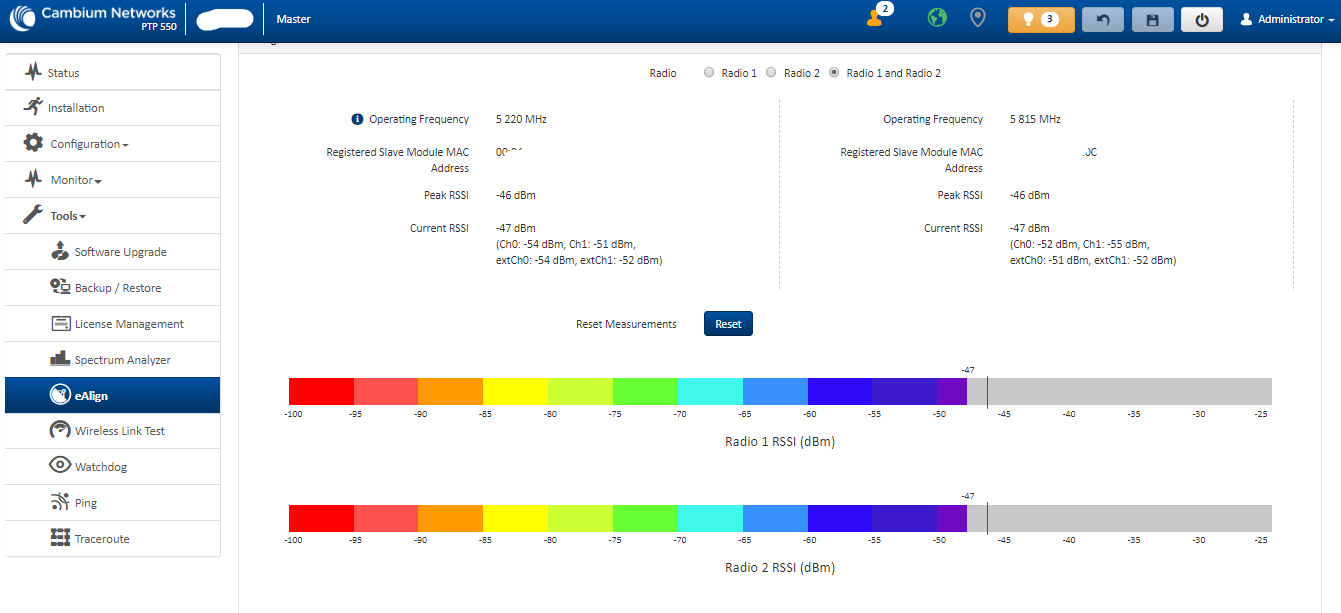Click the globe icon in top bar
This screenshot has width=1341, height=613.
point(936,18)
